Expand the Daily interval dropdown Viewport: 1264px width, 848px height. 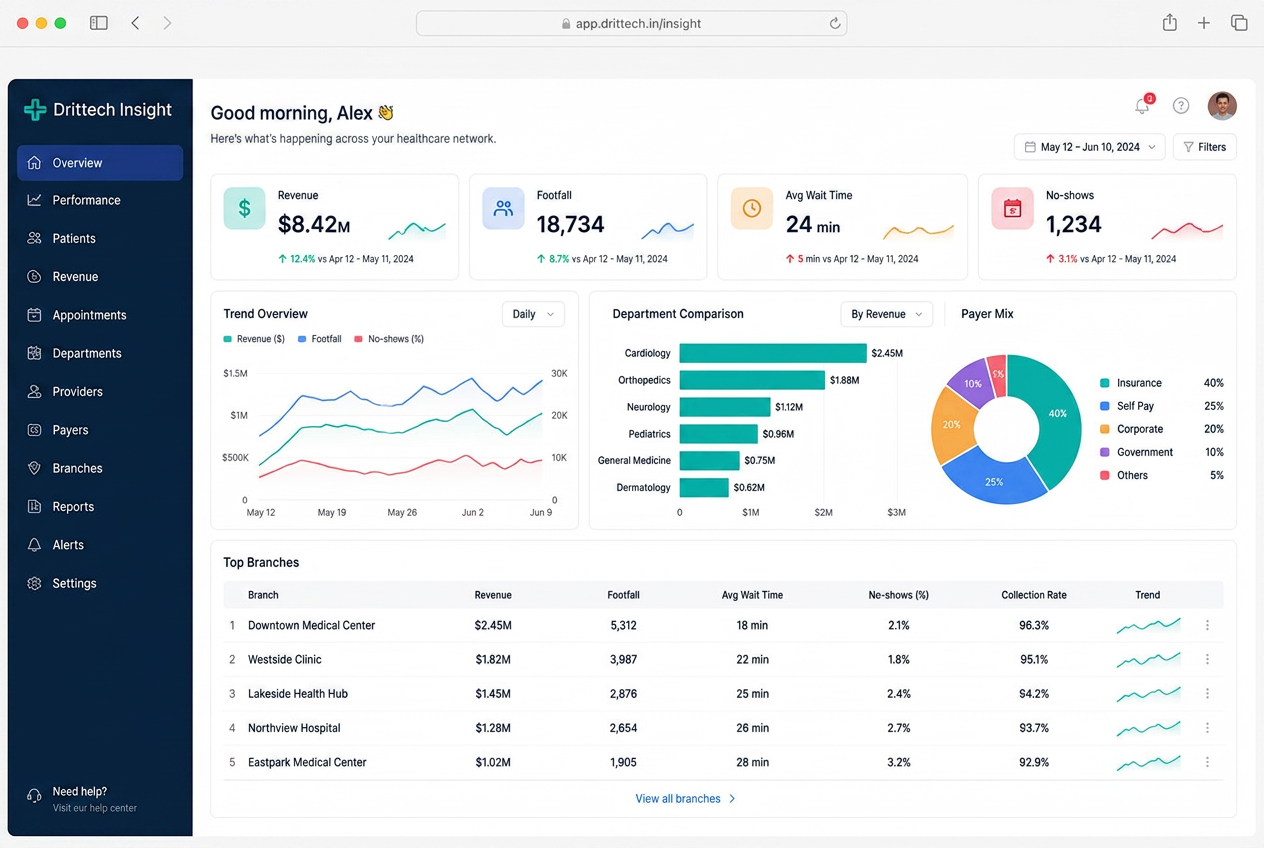(x=533, y=314)
